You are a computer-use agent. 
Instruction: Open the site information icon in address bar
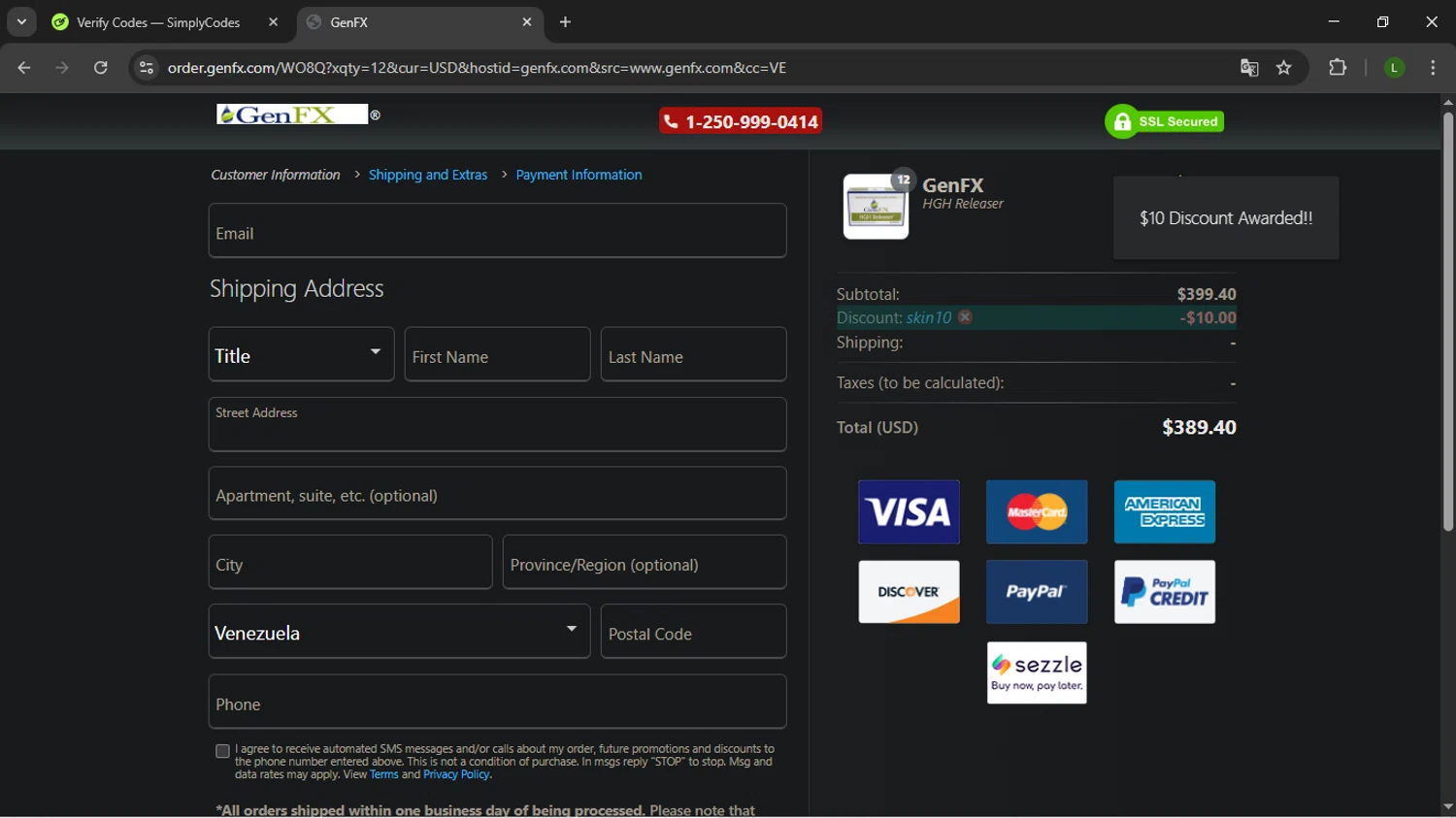[147, 68]
